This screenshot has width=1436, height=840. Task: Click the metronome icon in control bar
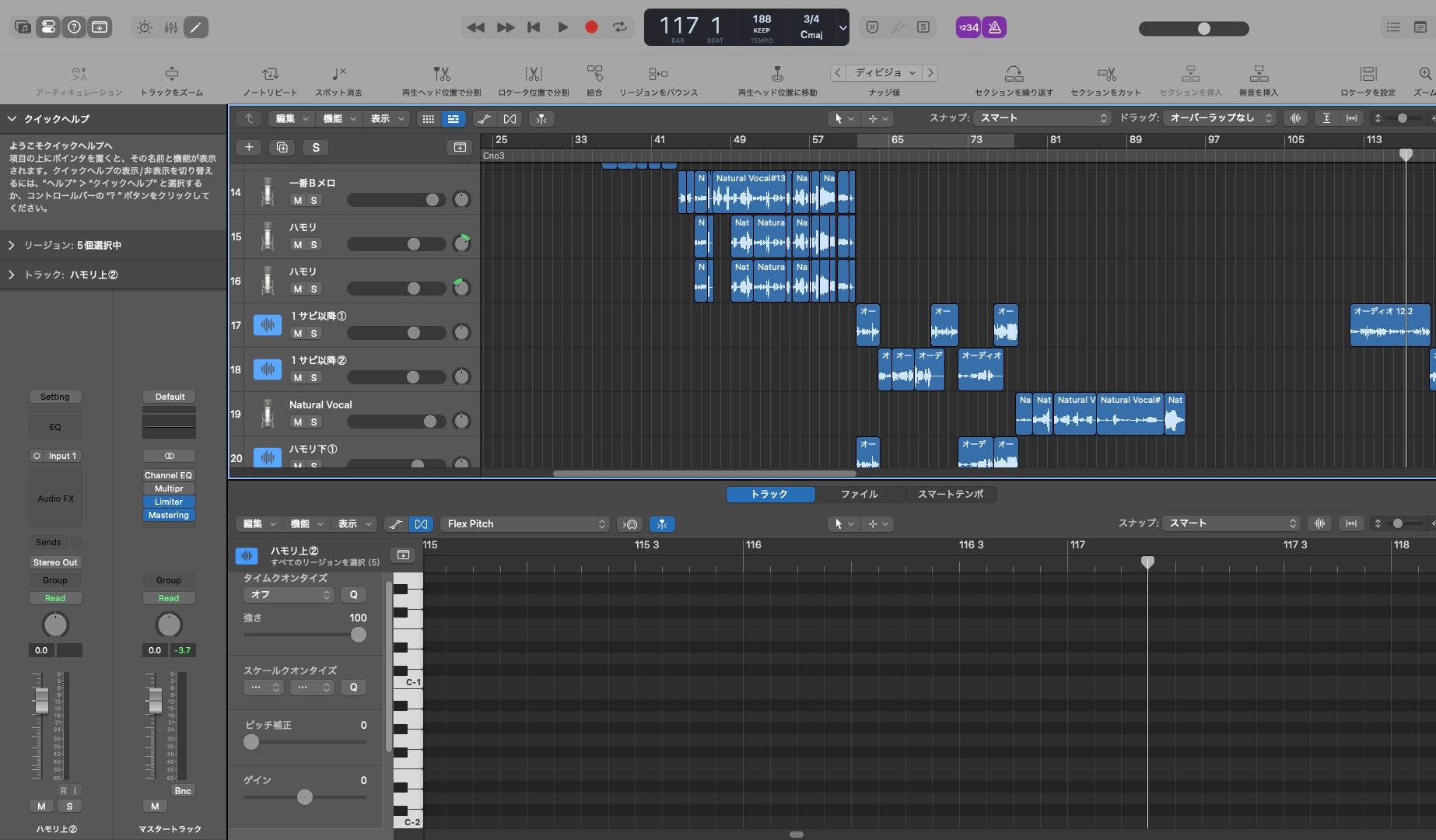point(994,27)
